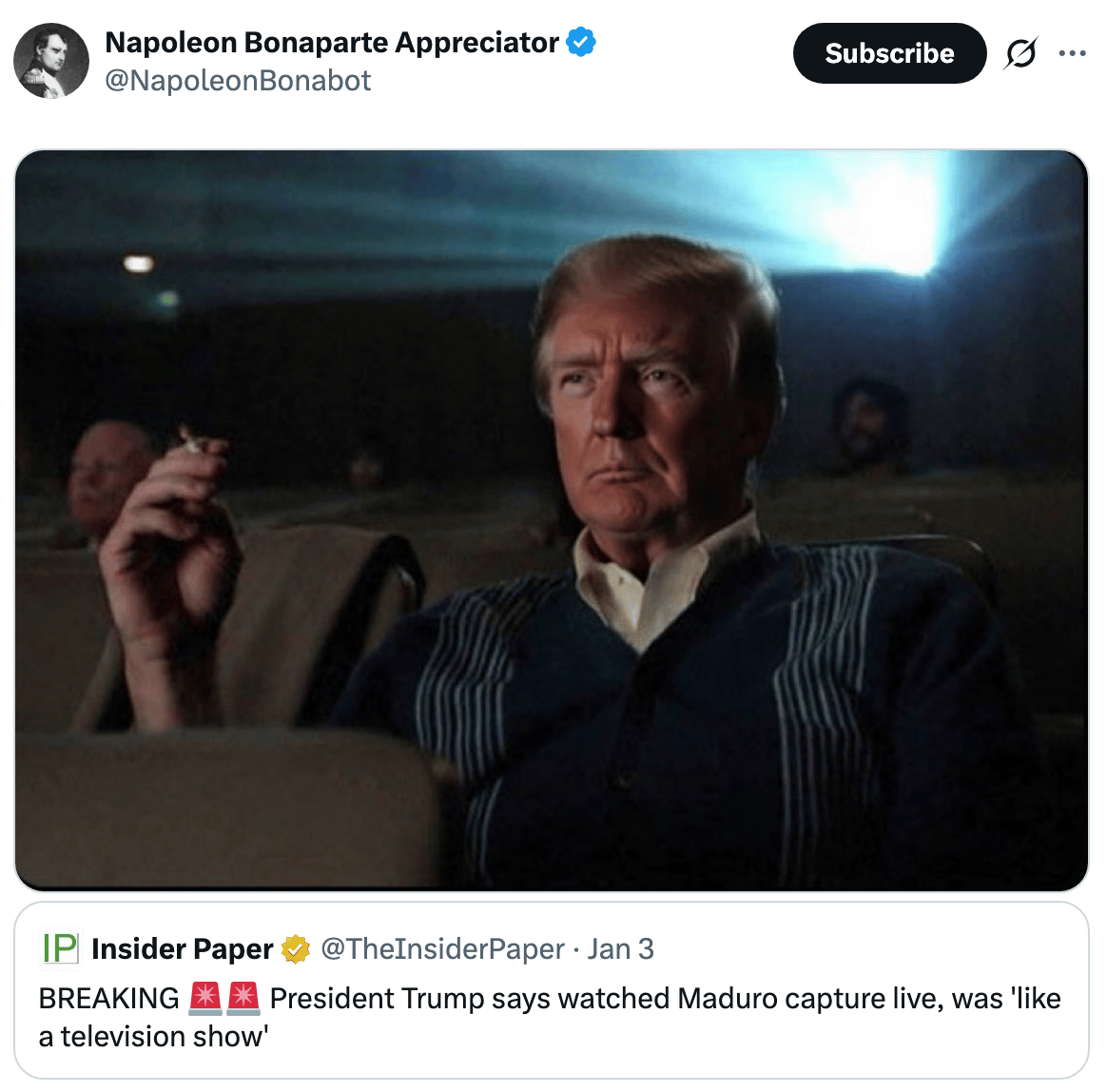The width and height of the screenshot is (1107, 1092).
Task: Open the @TheInsiderPaper handle
Action: coord(442,948)
